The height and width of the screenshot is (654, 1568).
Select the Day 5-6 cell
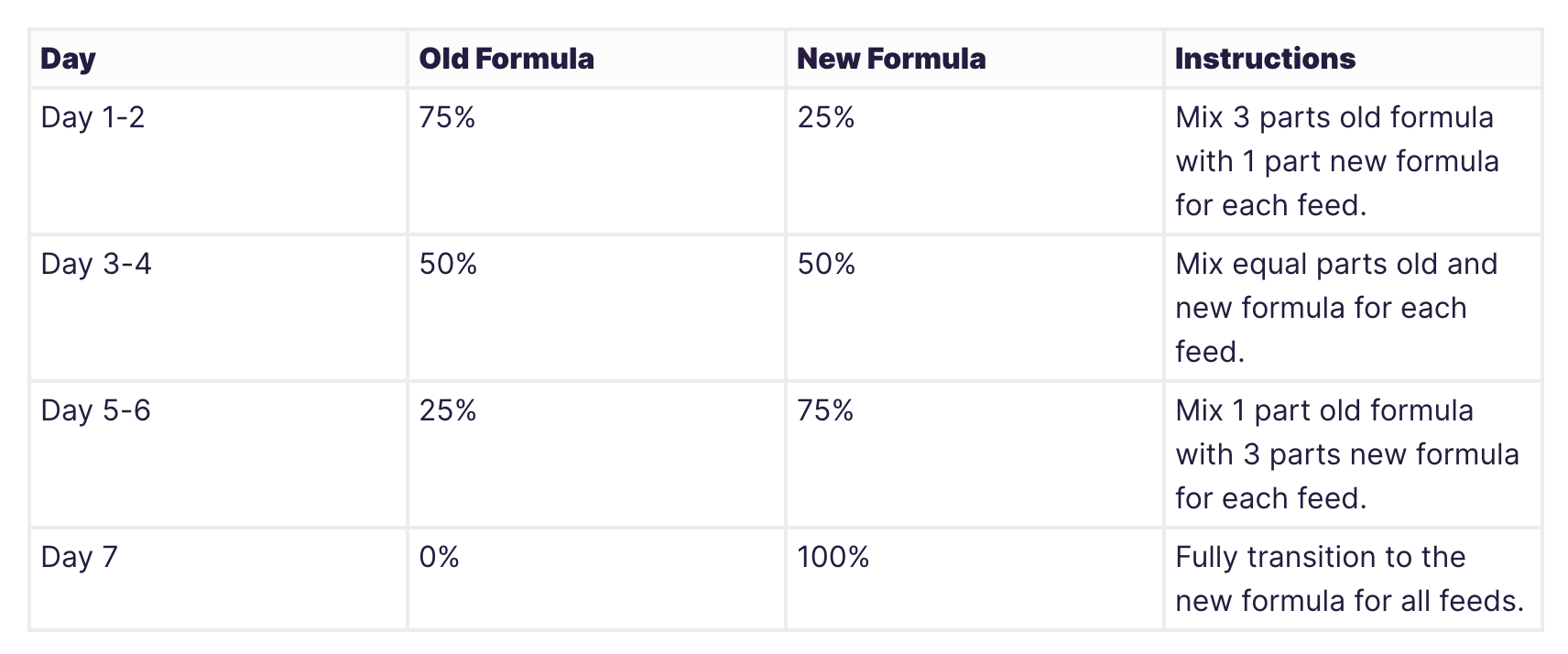pyautogui.click(x=95, y=410)
